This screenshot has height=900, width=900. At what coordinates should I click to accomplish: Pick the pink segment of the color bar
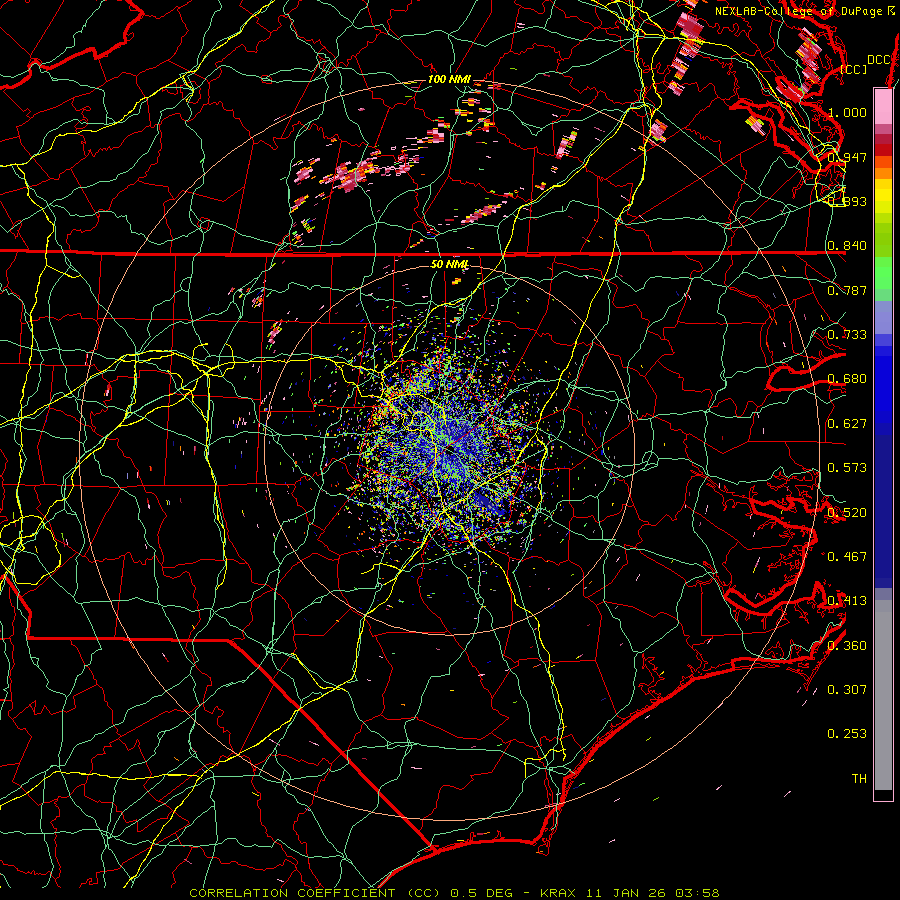click(x=883, y=106)
